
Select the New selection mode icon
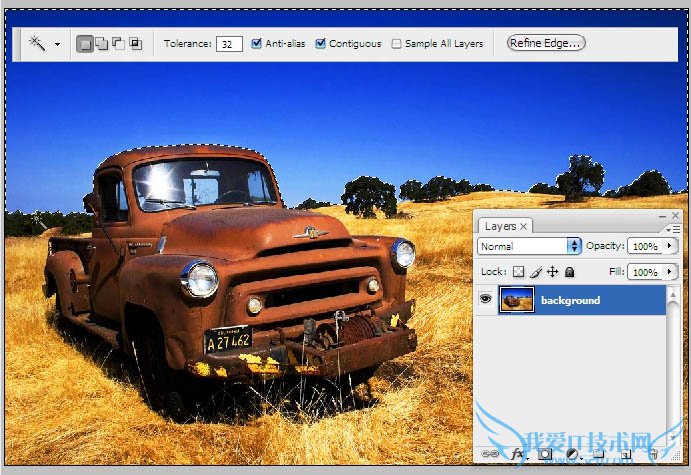(x=85, y=44)
